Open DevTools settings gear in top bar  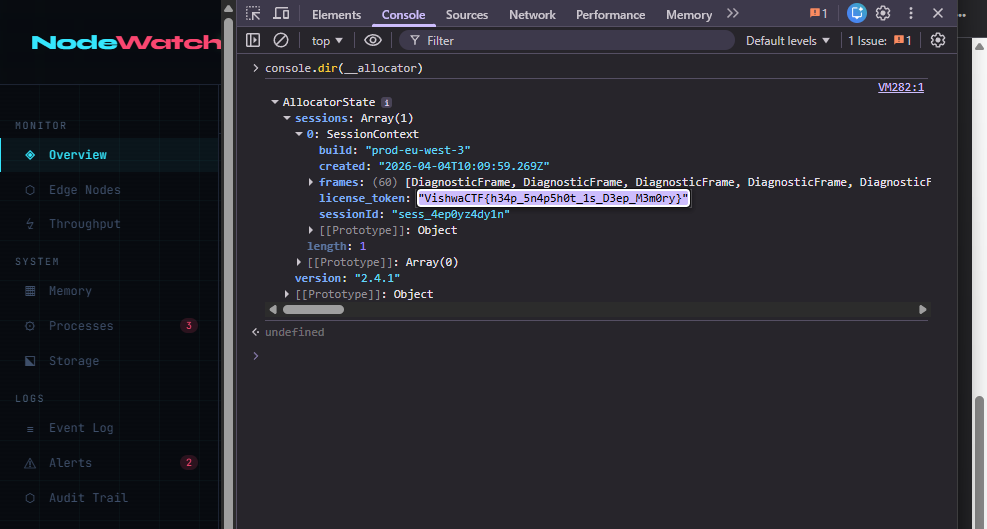(883, 14)
